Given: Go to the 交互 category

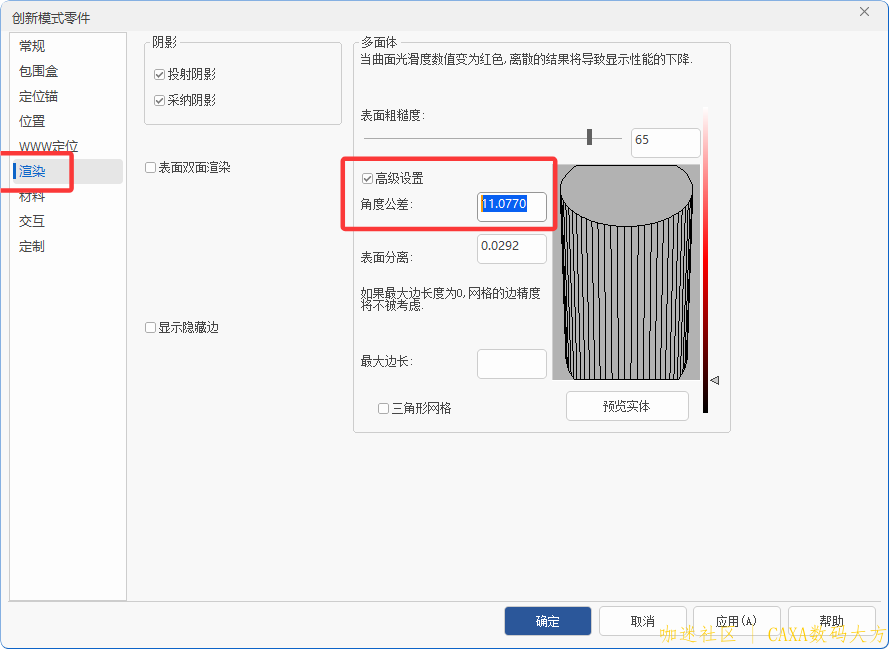Looking at the screenshot, I should tap(32, 221).
